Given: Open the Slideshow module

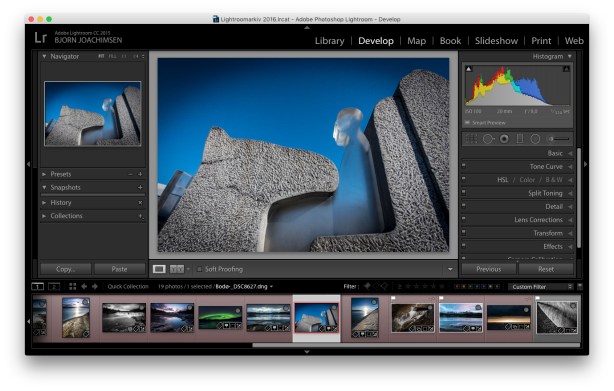Looking at the screenshot, I should [496, 41].
